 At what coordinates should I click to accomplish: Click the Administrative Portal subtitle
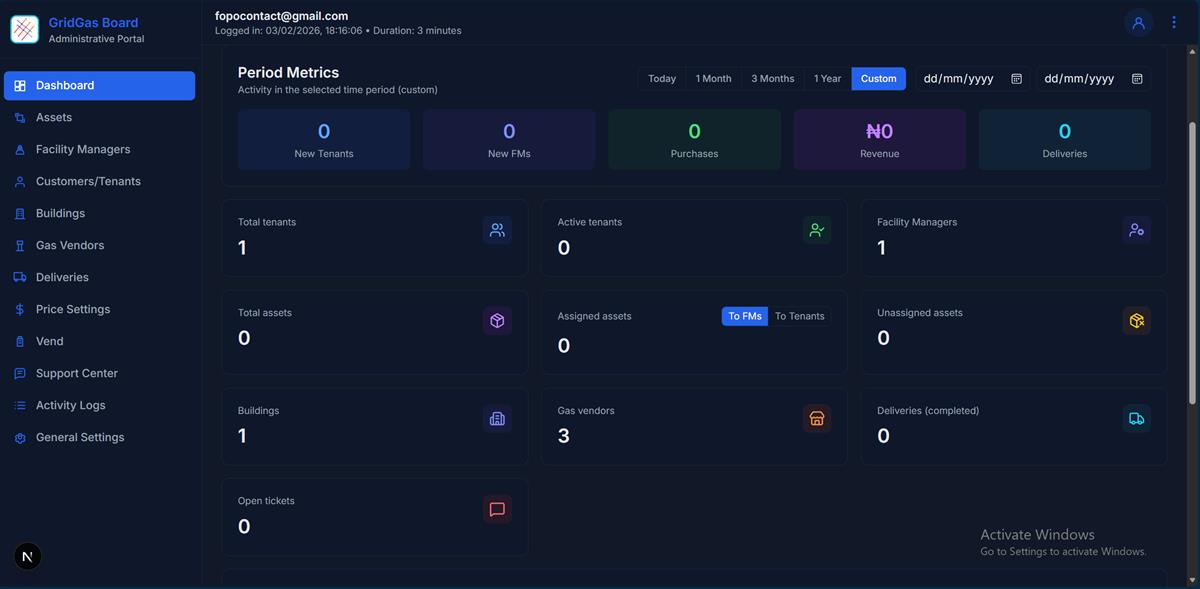pos(96,39)
